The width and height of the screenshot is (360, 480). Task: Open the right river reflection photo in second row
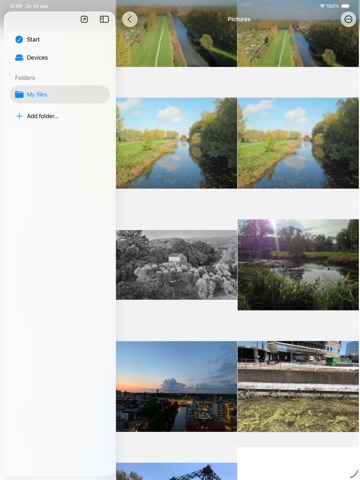[298, 143]
